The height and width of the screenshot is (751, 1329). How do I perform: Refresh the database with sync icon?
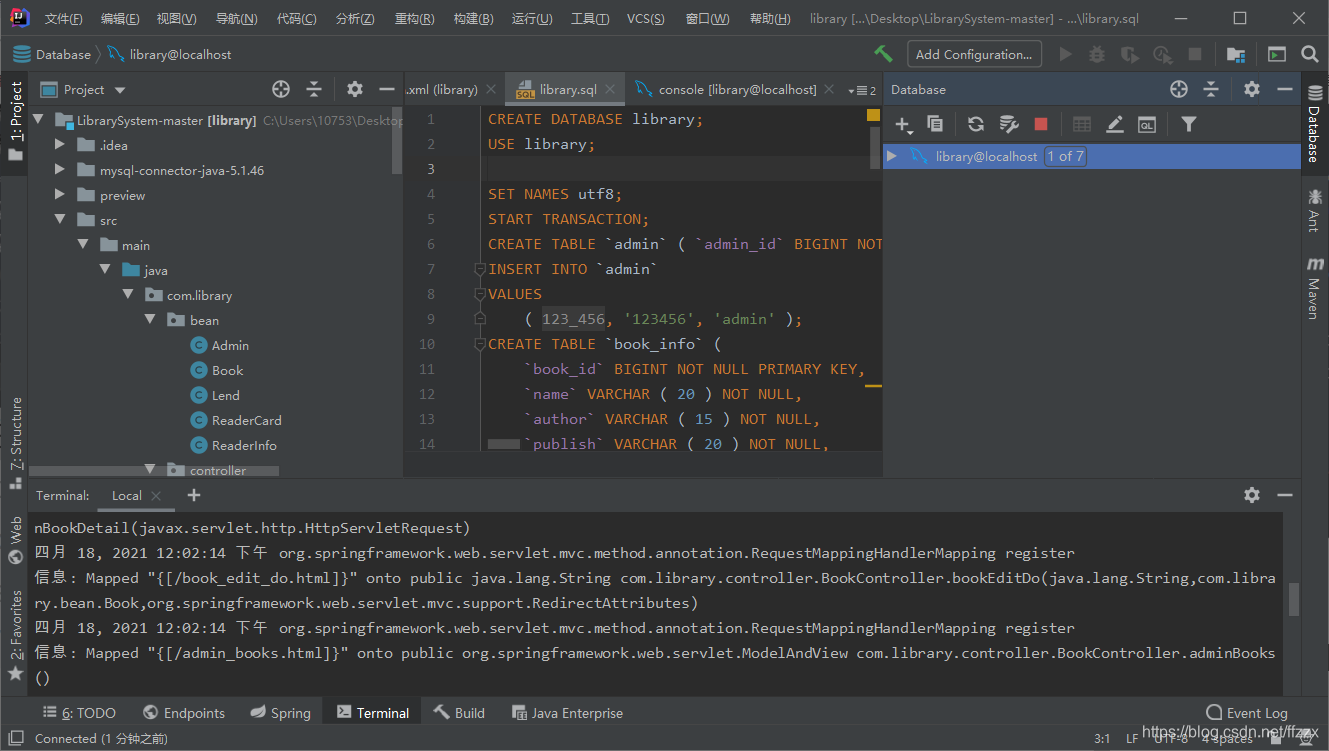click(x=976, y=124)
